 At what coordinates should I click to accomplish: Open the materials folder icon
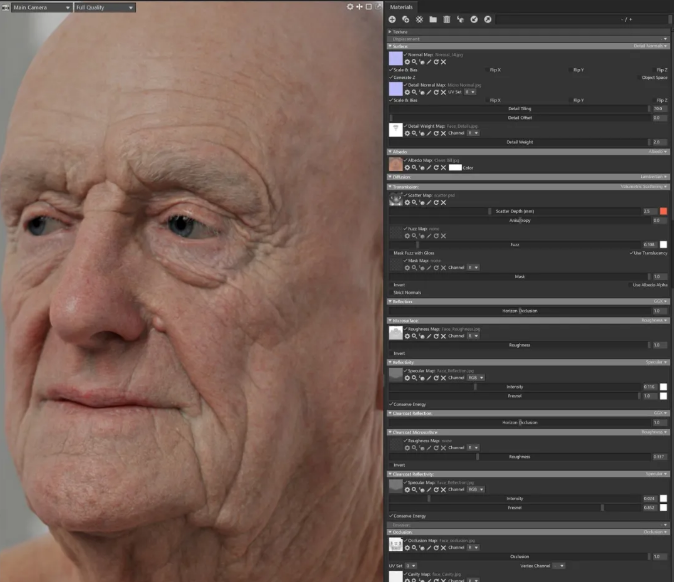(x=433, y=19)
